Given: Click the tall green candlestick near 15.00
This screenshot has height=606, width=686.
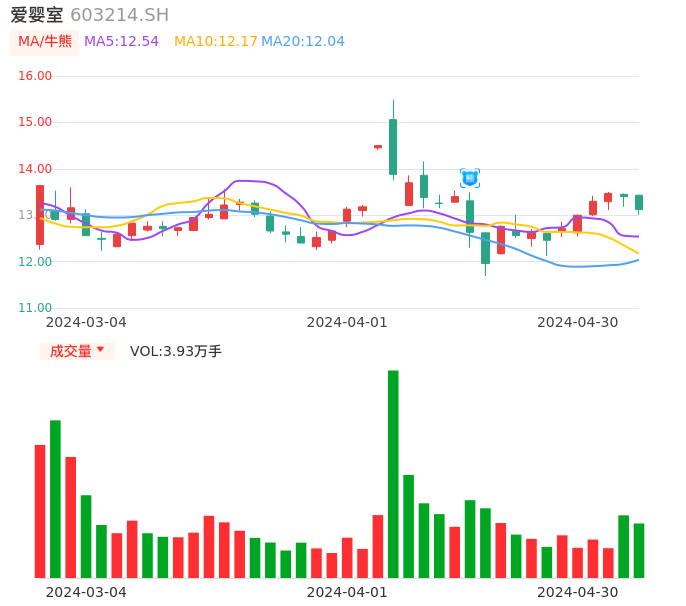Looking at the screenshot, I should (x=393, y=146).
